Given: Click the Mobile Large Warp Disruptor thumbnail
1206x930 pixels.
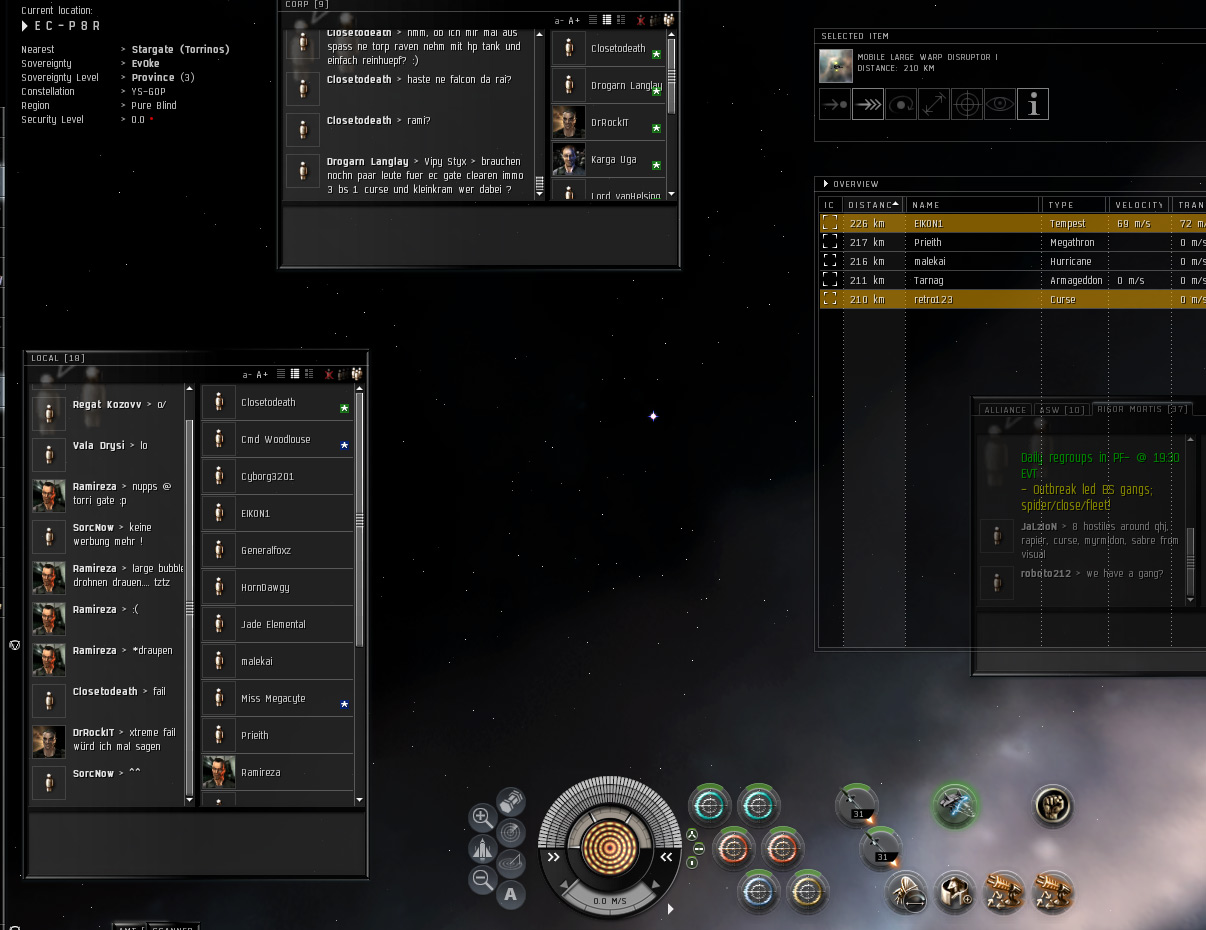Looking at the screenshot, I should pos(836,66).
